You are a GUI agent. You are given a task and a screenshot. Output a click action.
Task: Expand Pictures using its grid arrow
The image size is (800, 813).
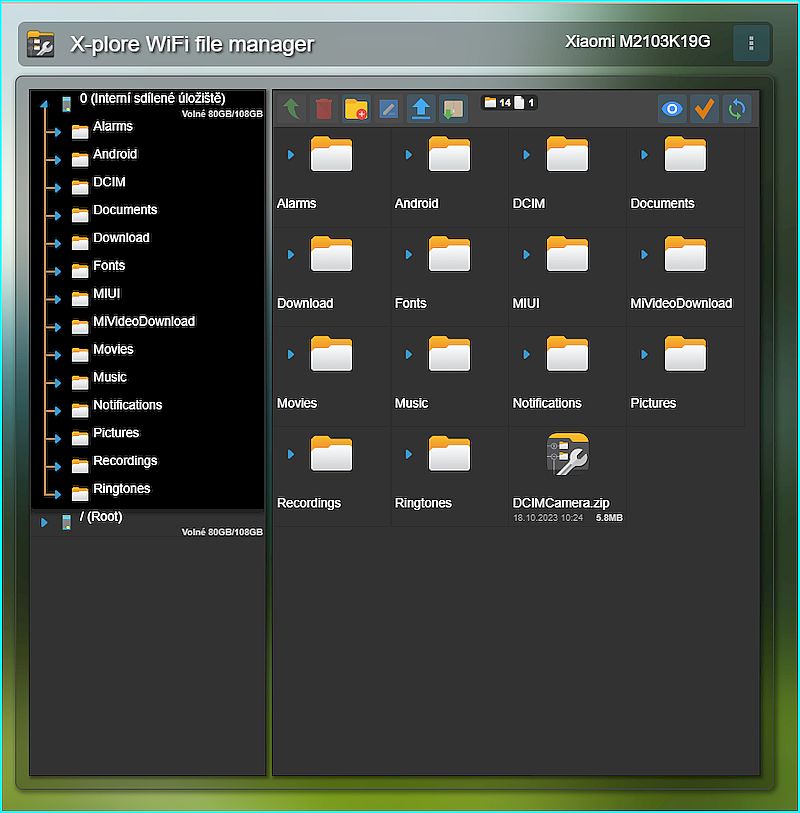coord(644,355)
